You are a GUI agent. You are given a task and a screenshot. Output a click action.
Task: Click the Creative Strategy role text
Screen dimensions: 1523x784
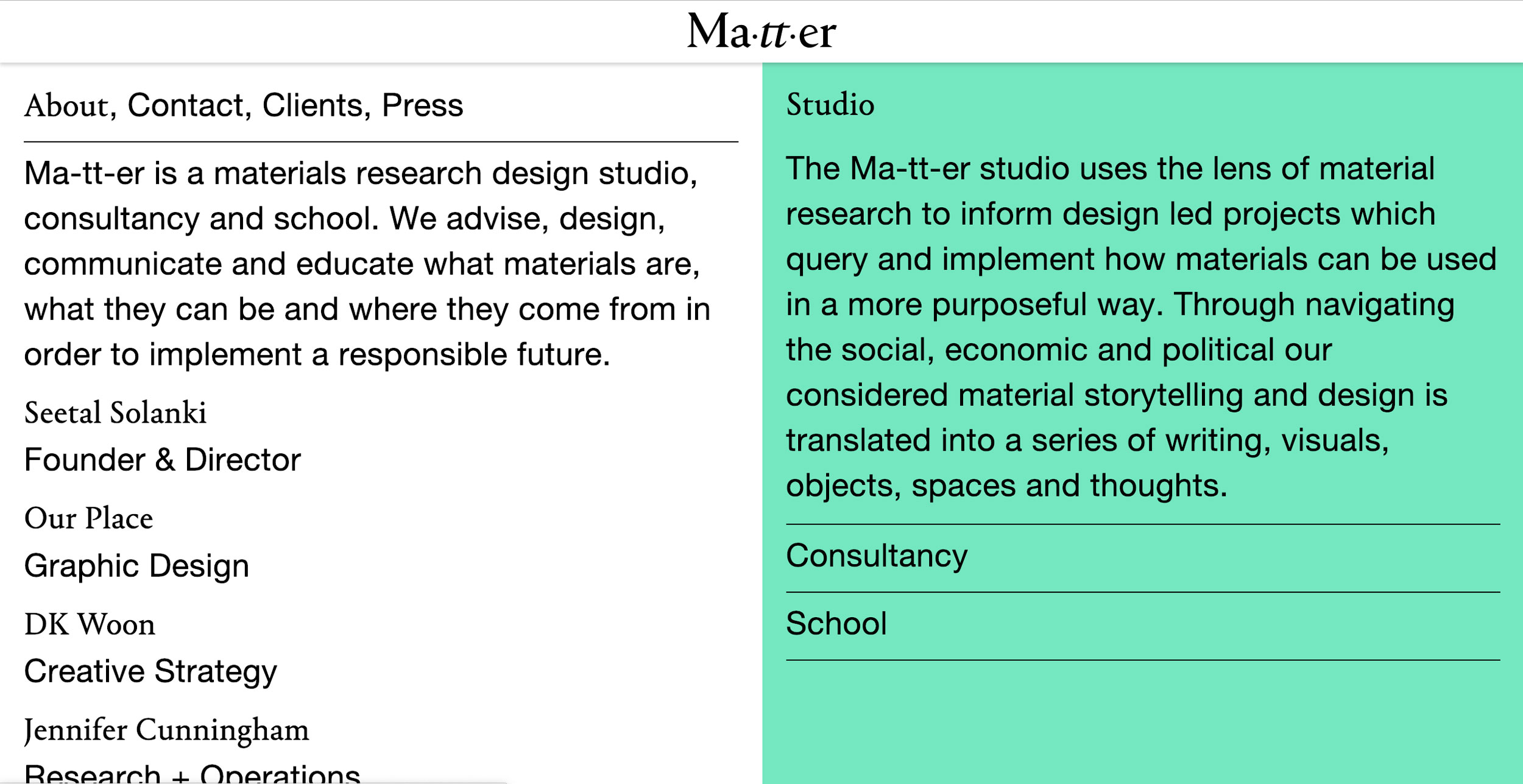(x=149, y=671)
